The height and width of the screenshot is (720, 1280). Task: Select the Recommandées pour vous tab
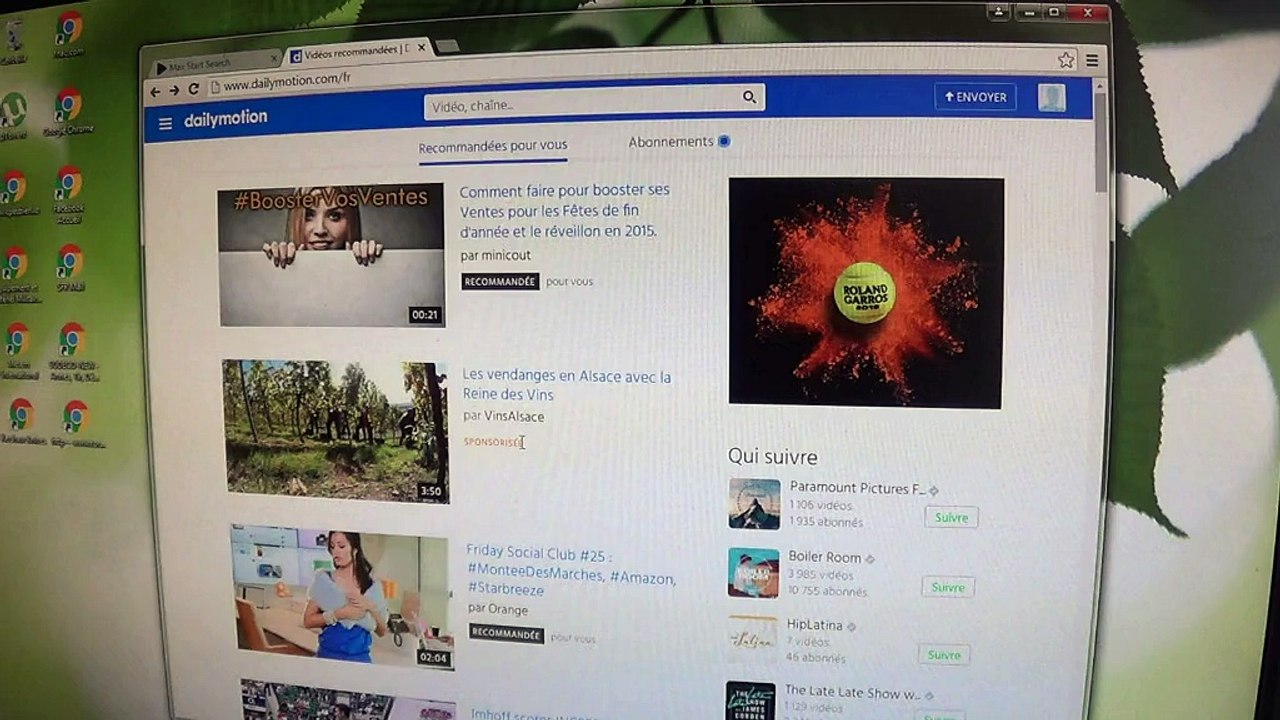point(493,147)
